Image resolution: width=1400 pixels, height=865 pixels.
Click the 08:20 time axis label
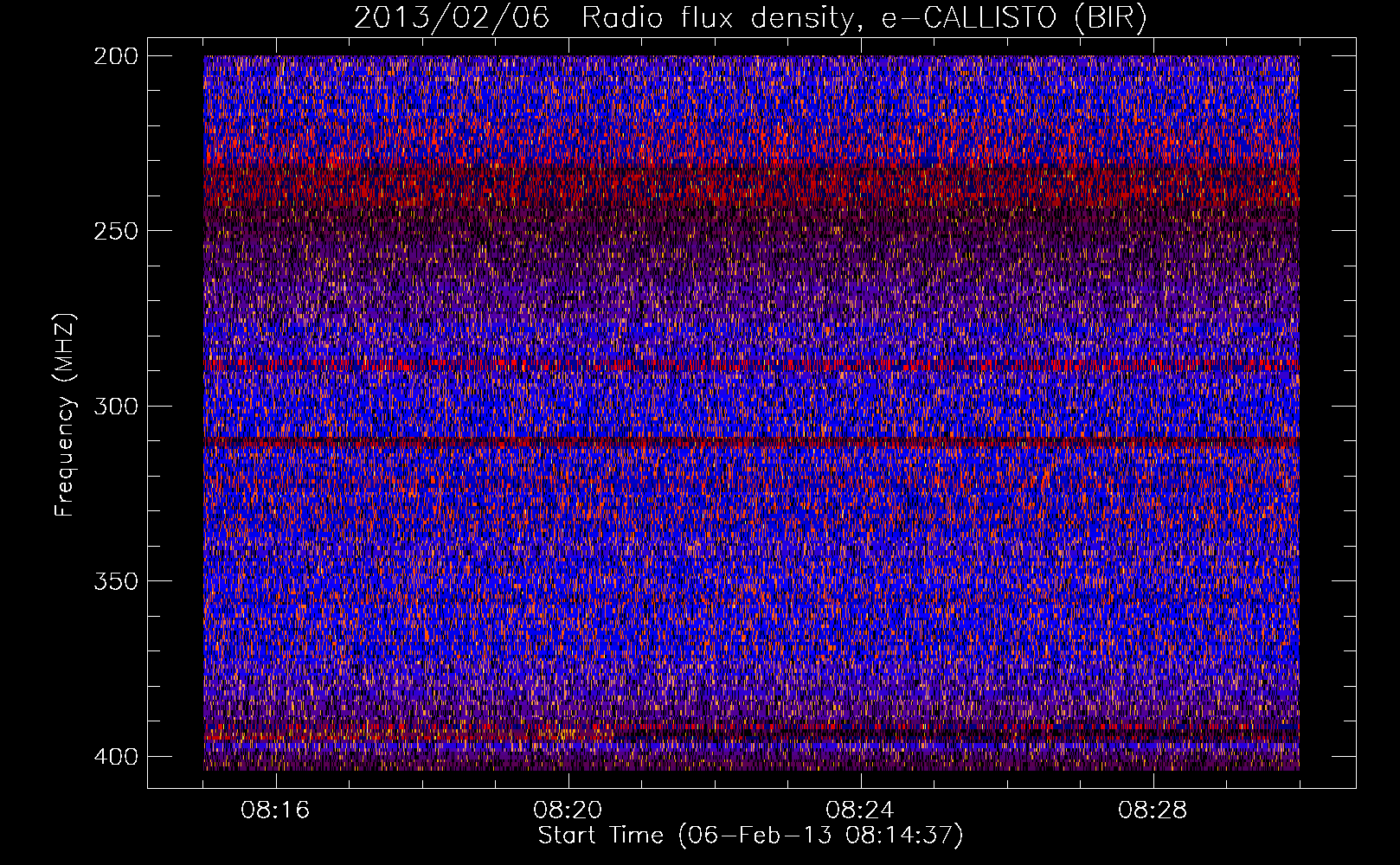coord(568,811)
